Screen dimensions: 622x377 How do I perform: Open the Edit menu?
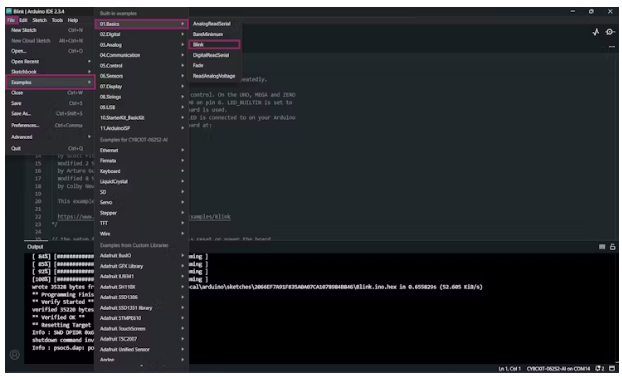click(x=23, y=20)
